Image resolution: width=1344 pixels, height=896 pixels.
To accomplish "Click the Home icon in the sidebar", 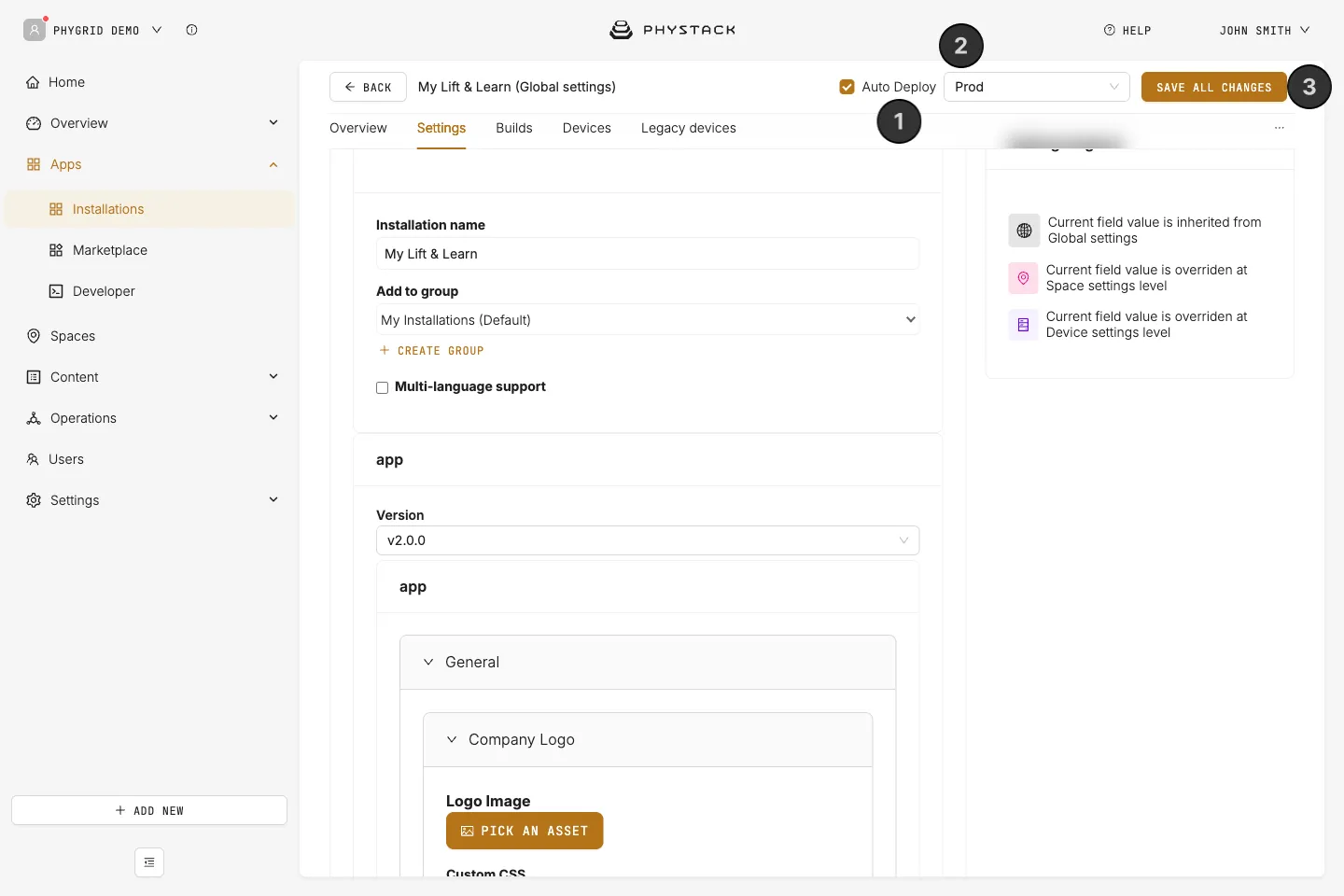I will pyautogui.click(x=33, y=82).
